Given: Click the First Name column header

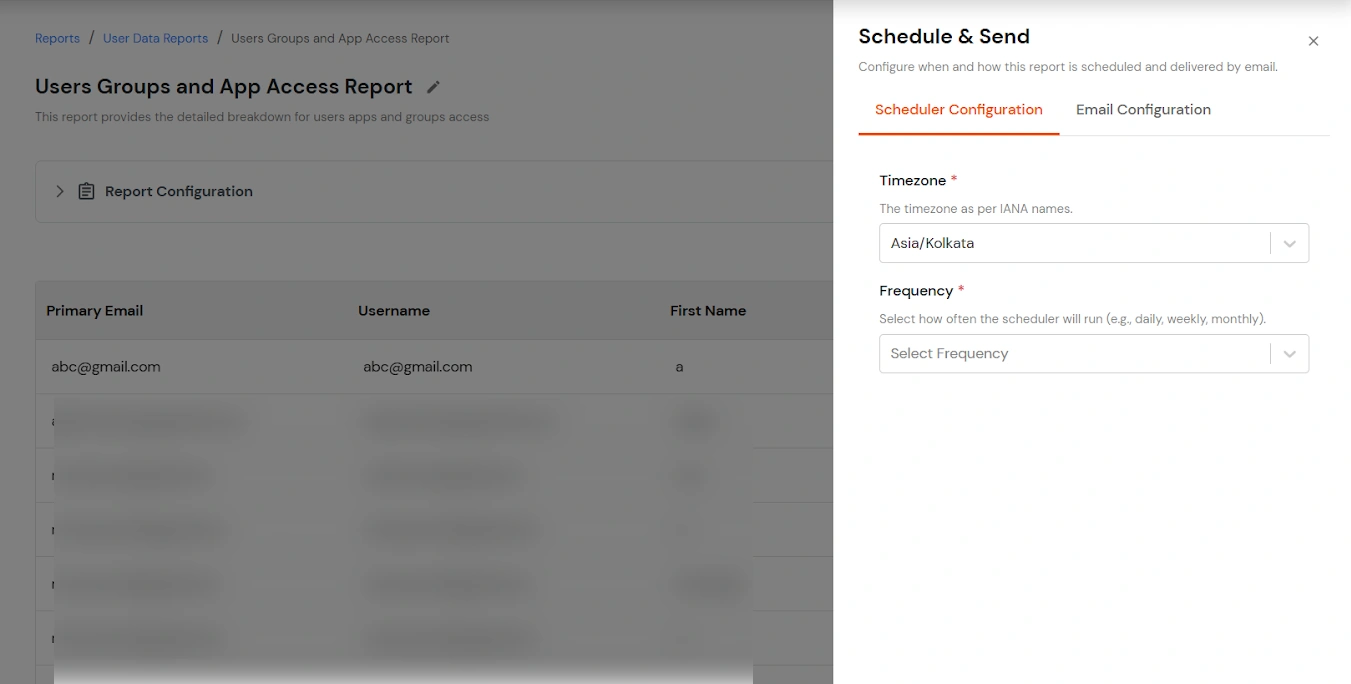Looking at the screenshot, I should (x=708, y=311).
